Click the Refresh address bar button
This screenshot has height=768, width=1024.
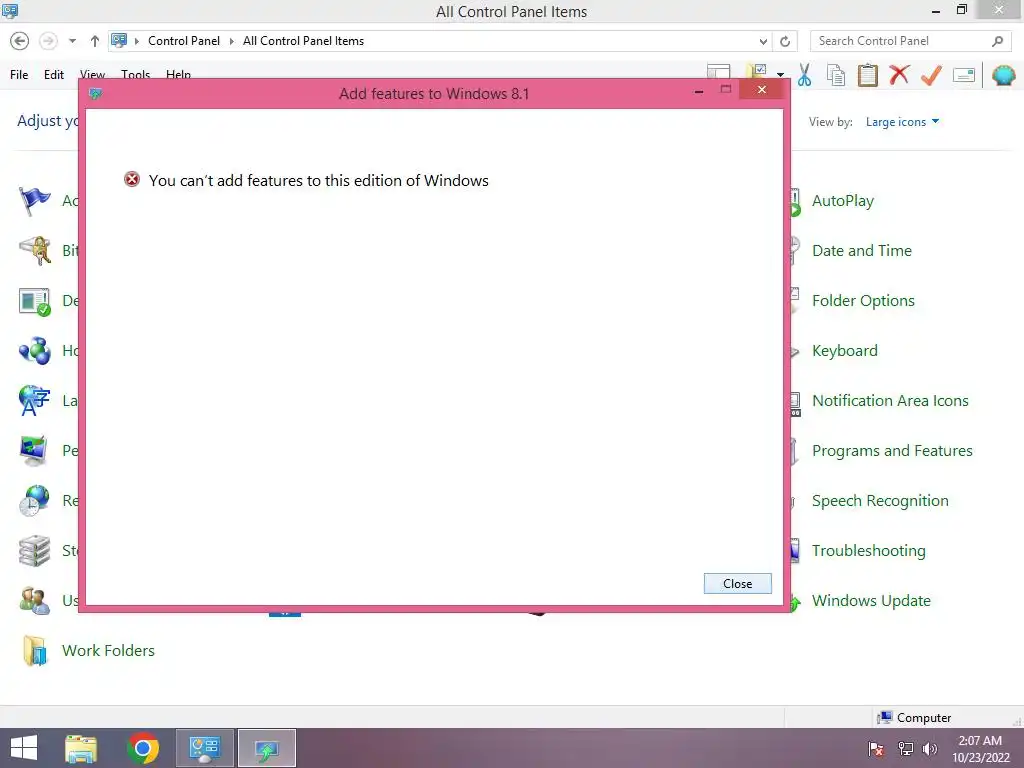[x=785, y=41]
